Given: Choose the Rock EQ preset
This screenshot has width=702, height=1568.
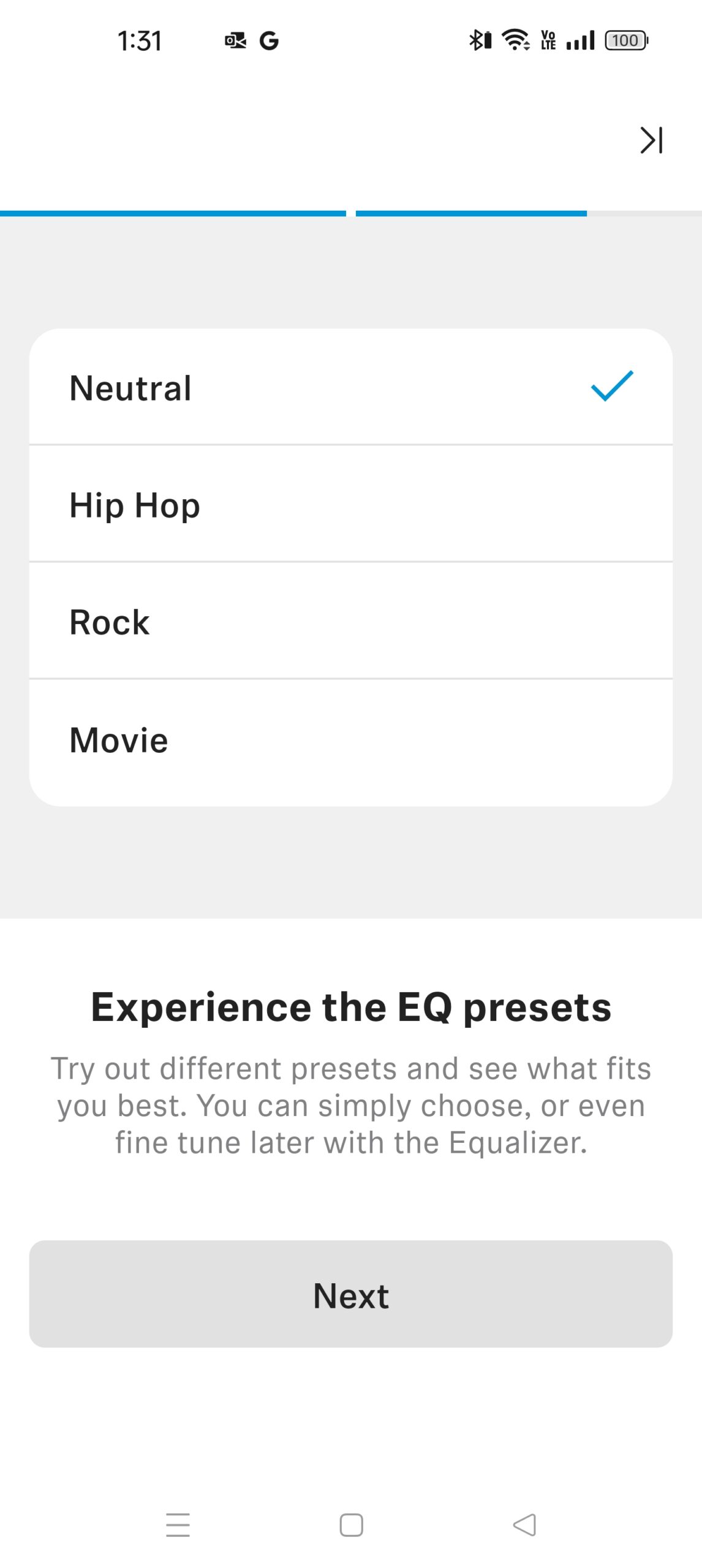Looking at the screenshot, I should 350,622.
